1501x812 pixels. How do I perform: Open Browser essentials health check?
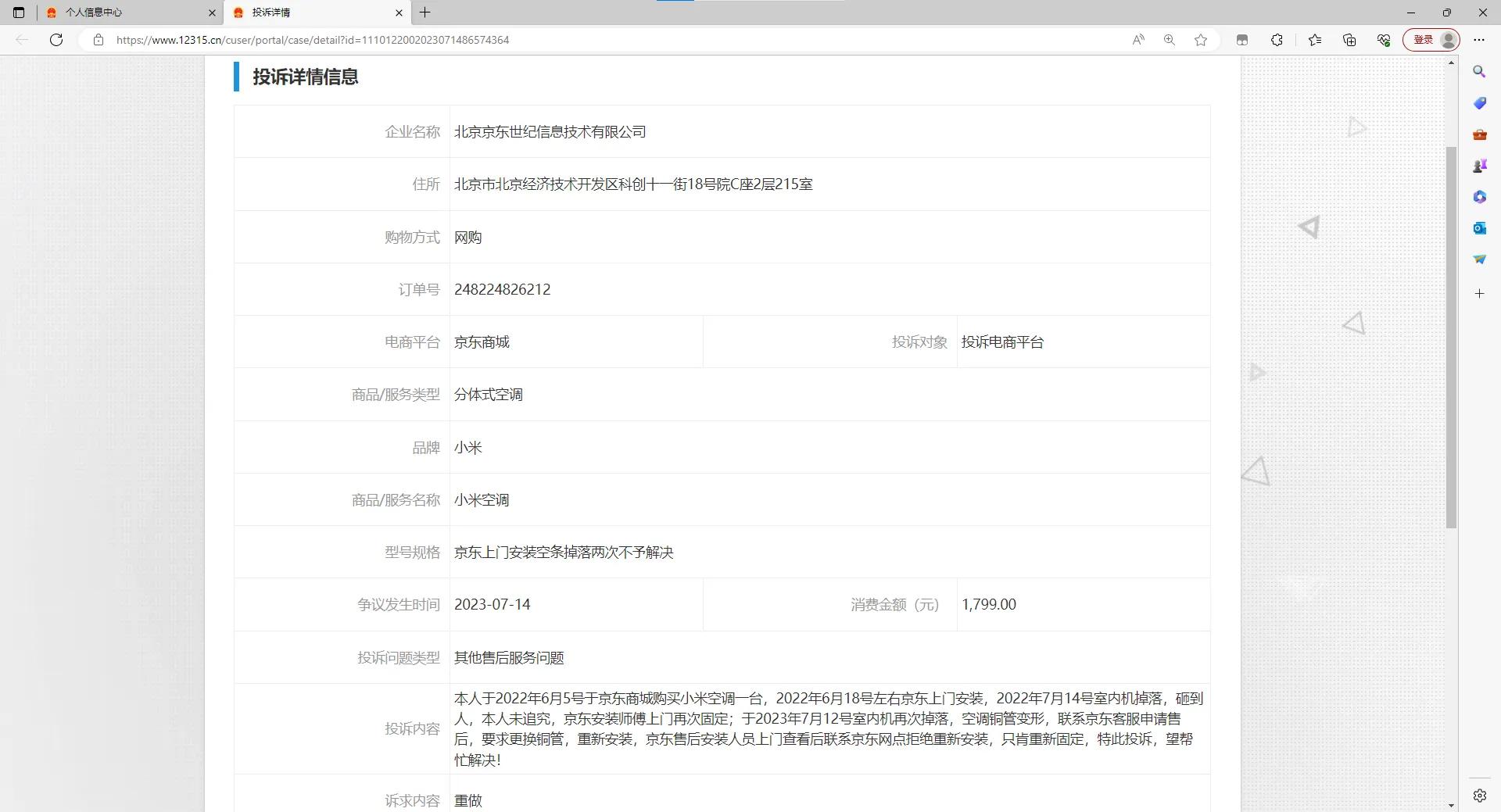(1382, 40)
